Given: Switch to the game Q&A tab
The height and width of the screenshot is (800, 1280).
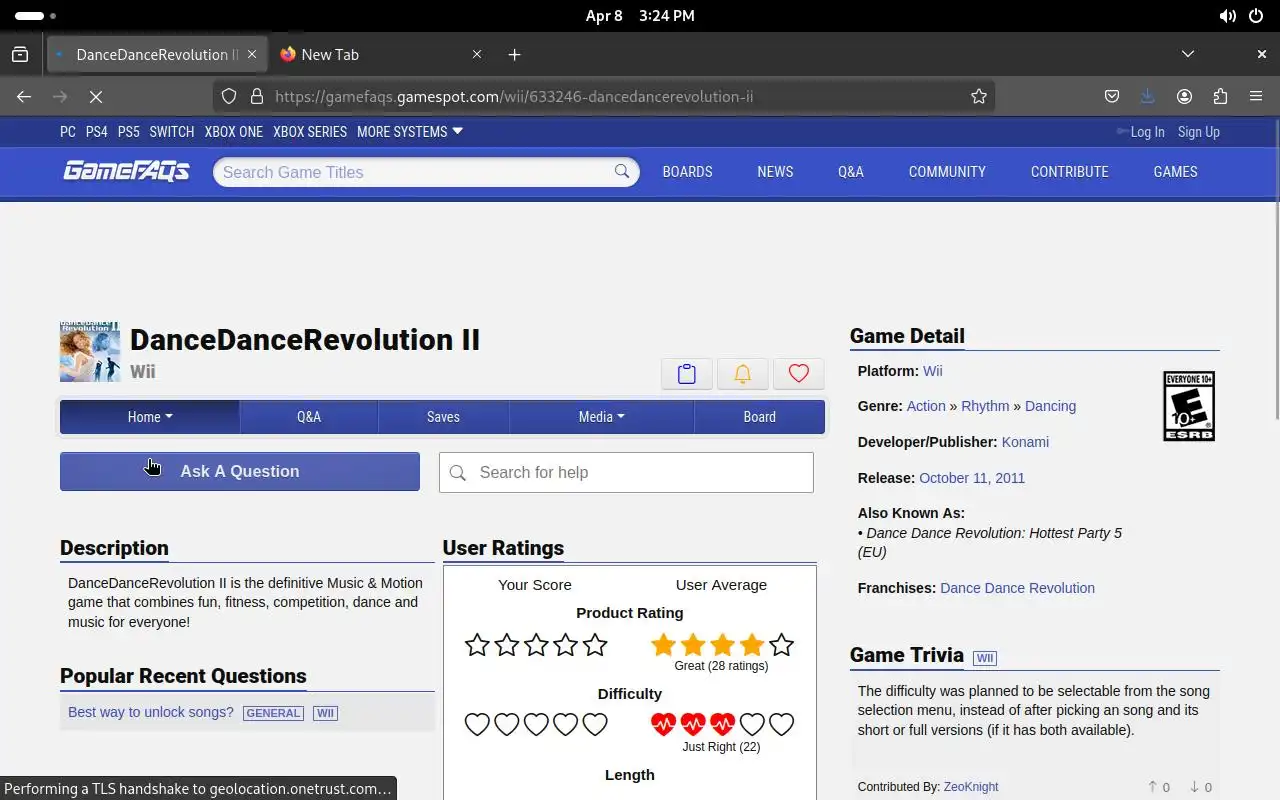Looking at the screenshot, I should point(309,417).
